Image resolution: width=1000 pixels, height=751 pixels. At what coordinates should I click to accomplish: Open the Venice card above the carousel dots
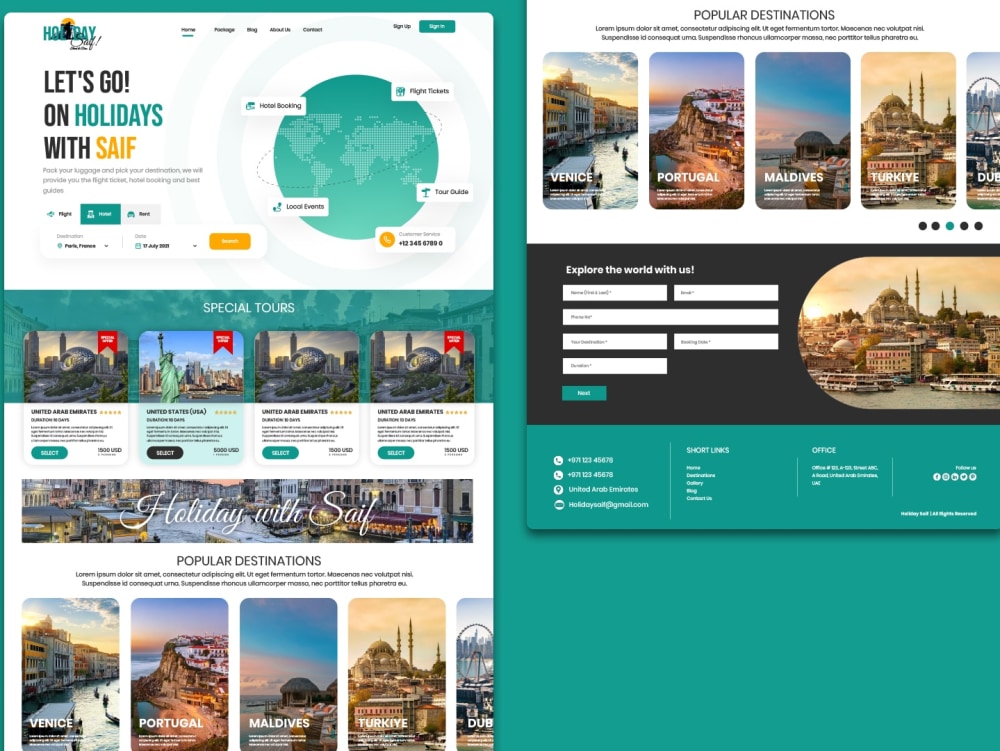click(590, 131)
